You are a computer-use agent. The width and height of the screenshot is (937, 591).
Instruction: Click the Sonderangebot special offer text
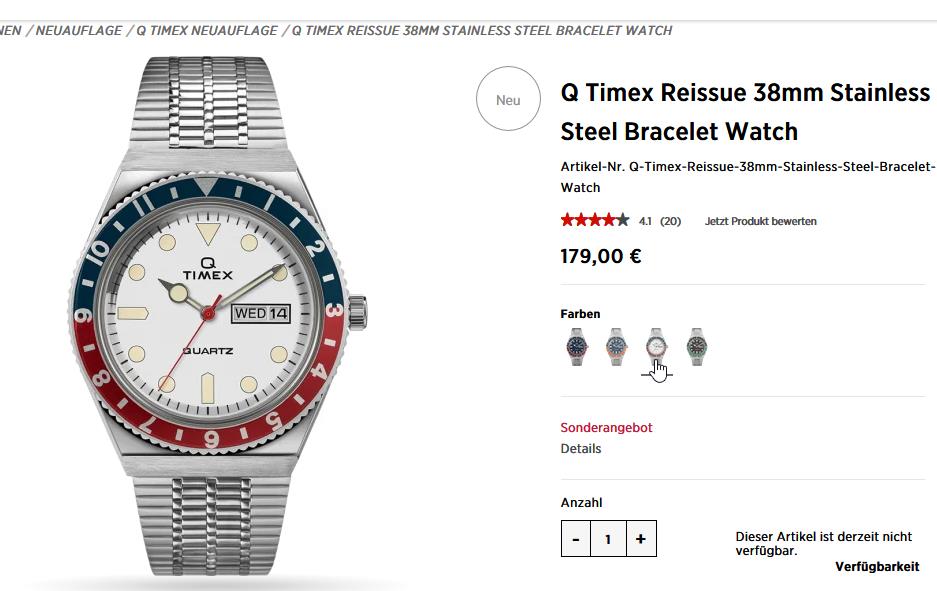pos(606,428)
